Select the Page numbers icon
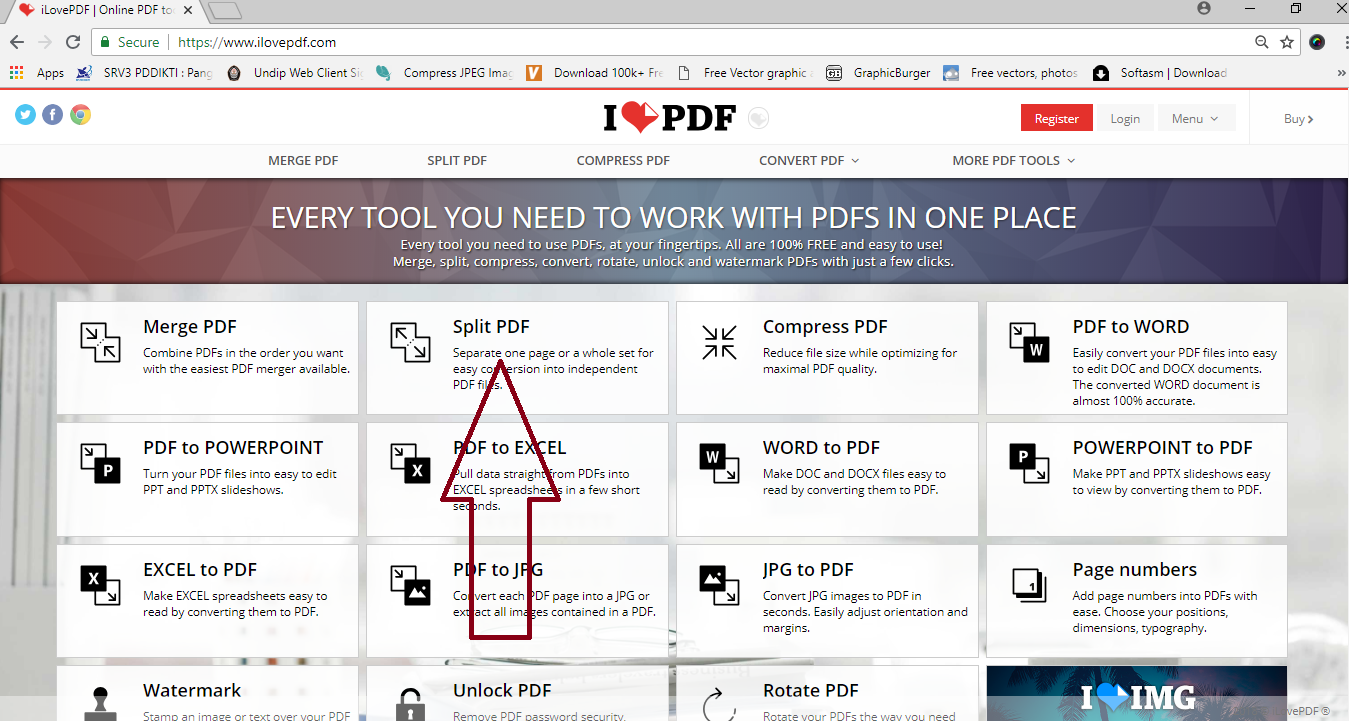The height and width of the screenshot is (721, 1349). pos(1029,584)
